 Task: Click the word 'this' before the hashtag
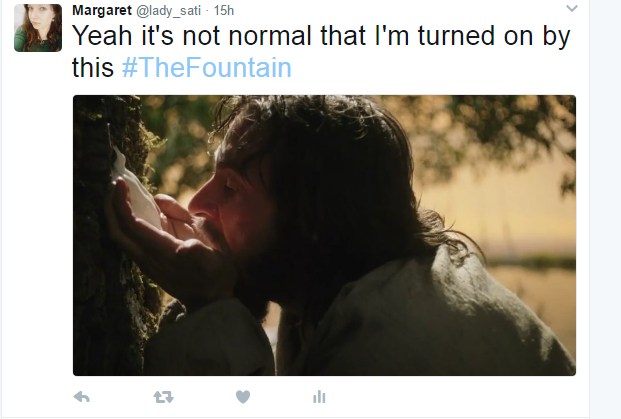[93, 67]
